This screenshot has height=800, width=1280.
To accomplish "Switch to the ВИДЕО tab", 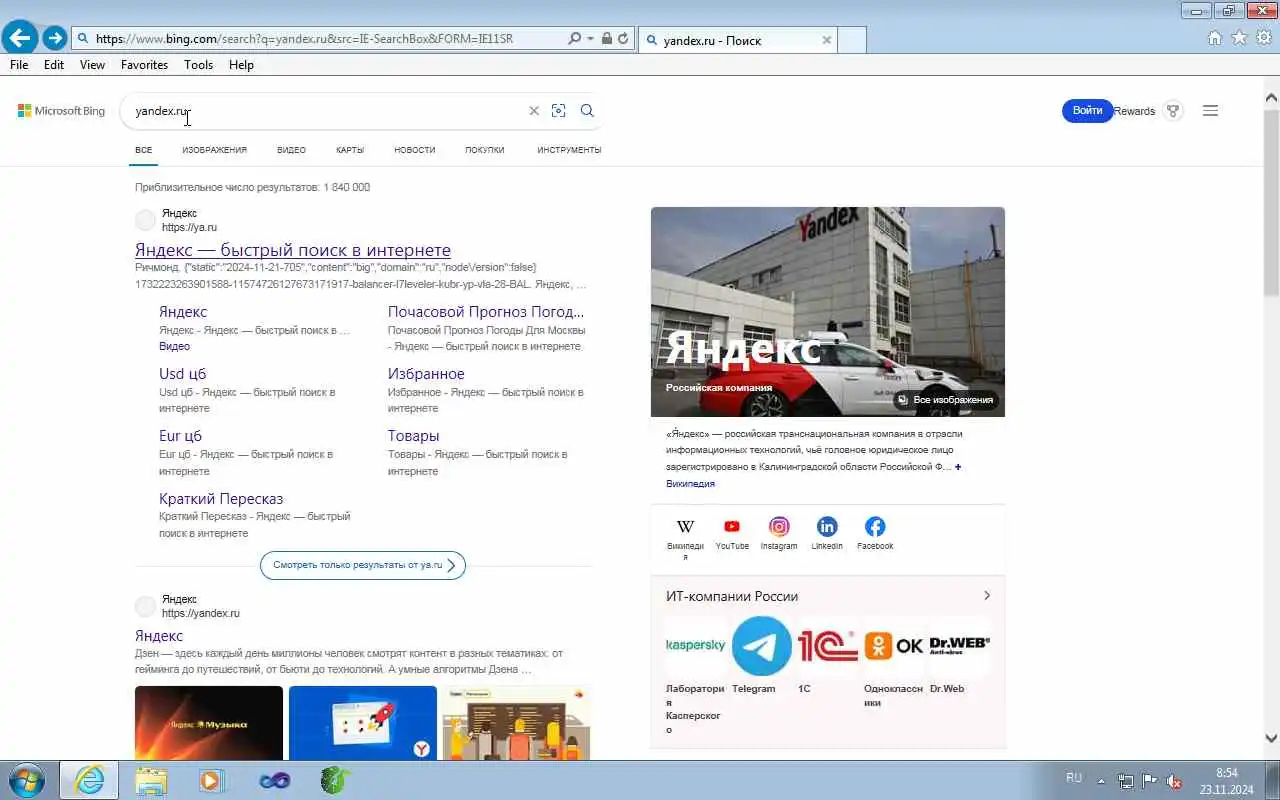I will click(291, 150).
